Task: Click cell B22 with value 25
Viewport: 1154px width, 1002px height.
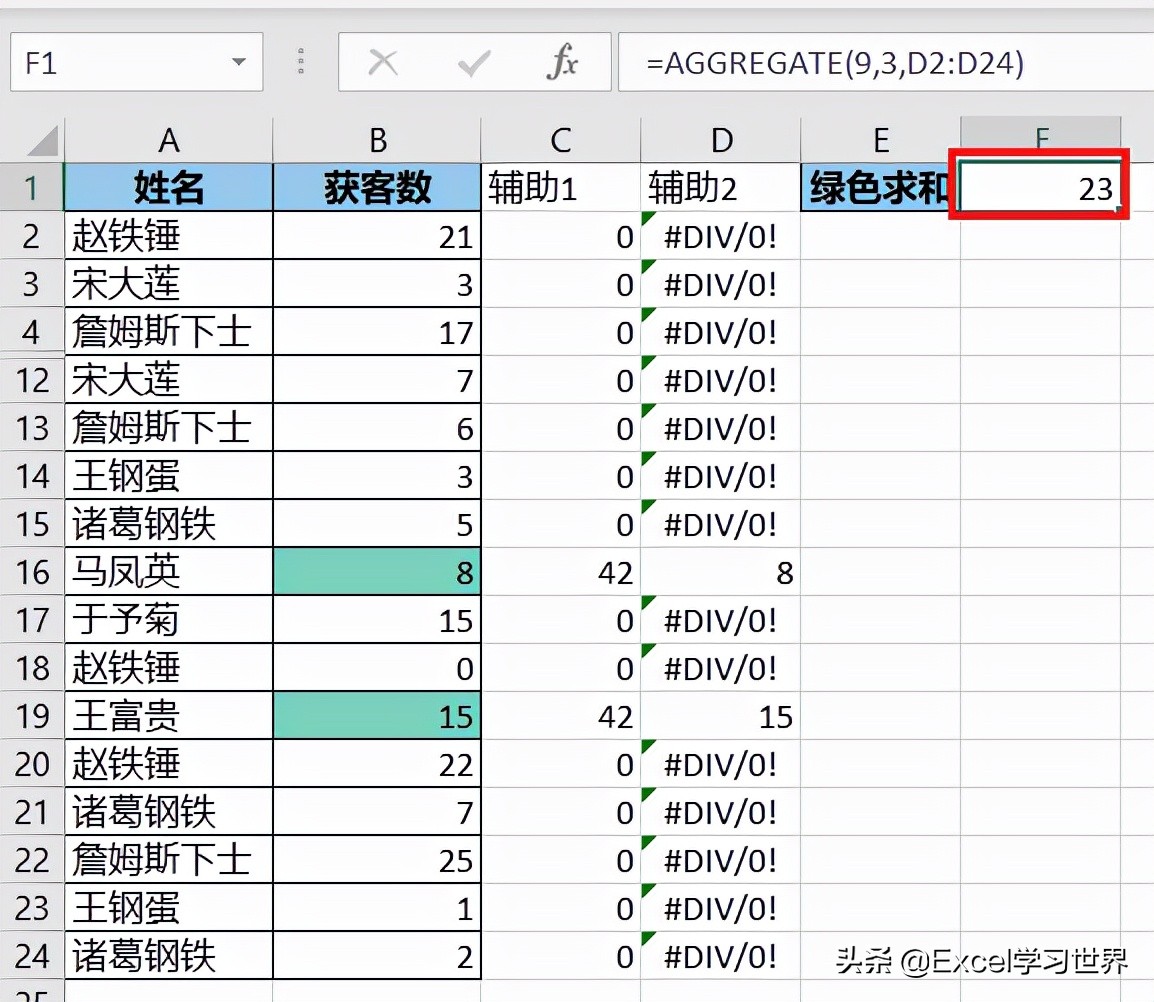Action: pyautogui.click(x=377, y=860)
